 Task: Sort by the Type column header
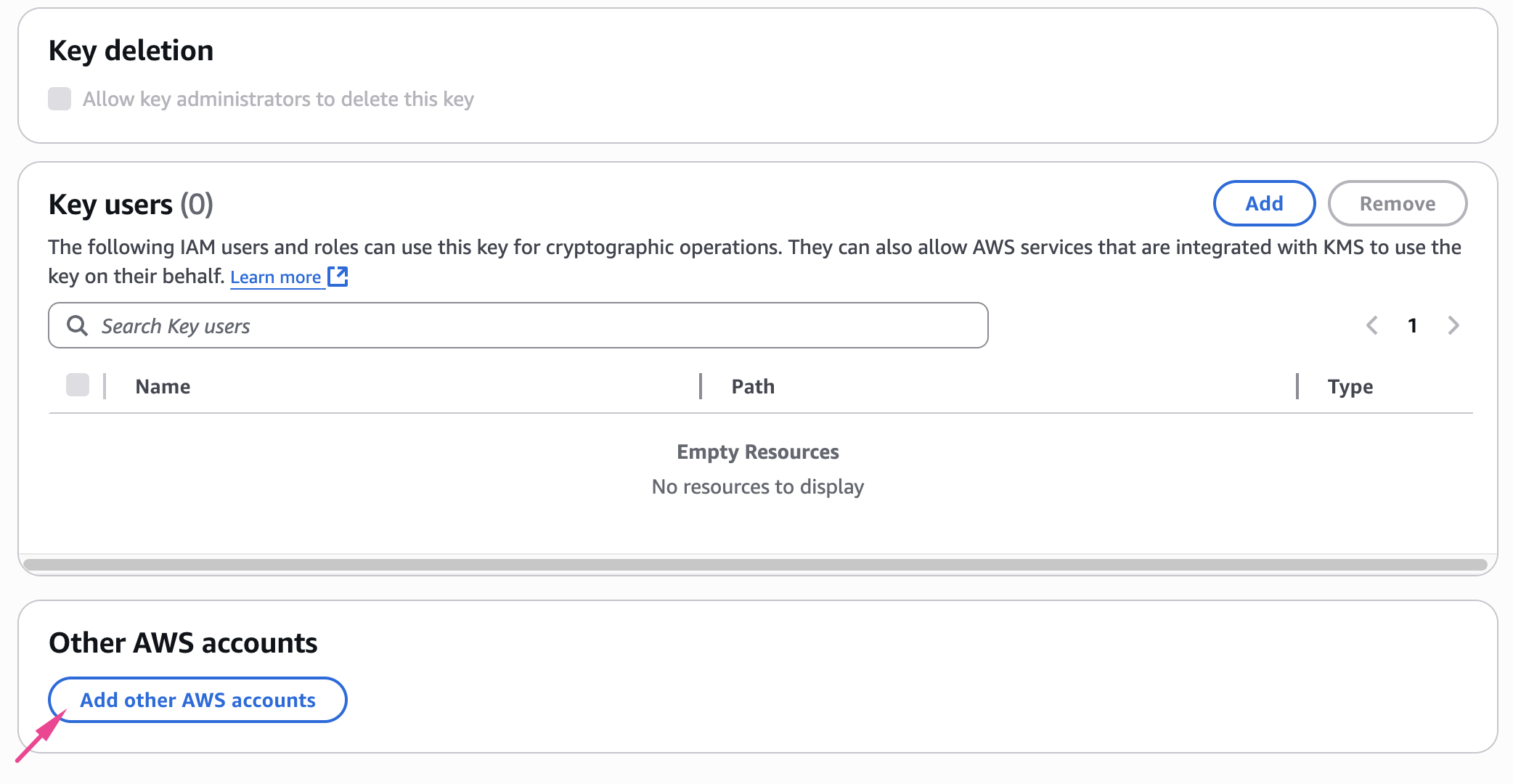coord(1350,386)
